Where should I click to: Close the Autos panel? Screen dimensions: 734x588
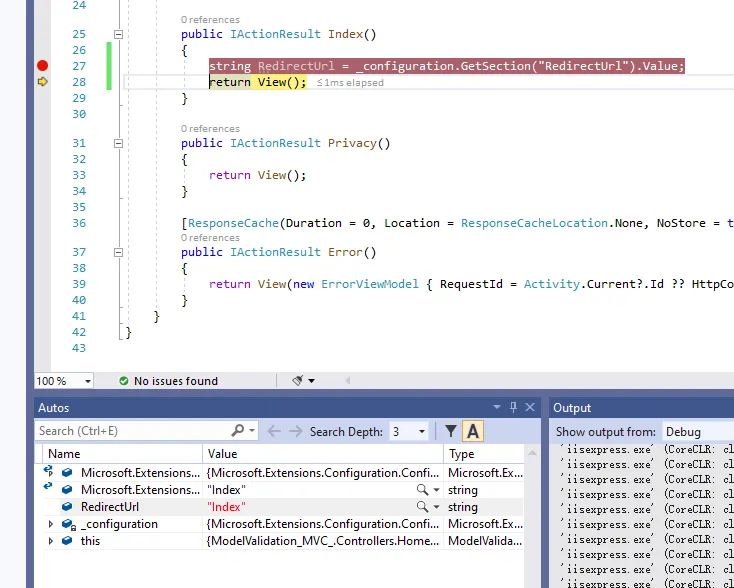point(530,407)
